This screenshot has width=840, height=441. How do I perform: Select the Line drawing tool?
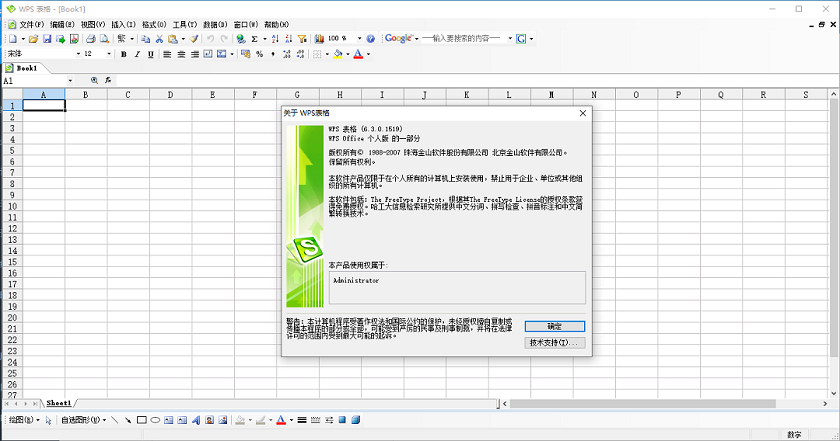click(115, 420)
